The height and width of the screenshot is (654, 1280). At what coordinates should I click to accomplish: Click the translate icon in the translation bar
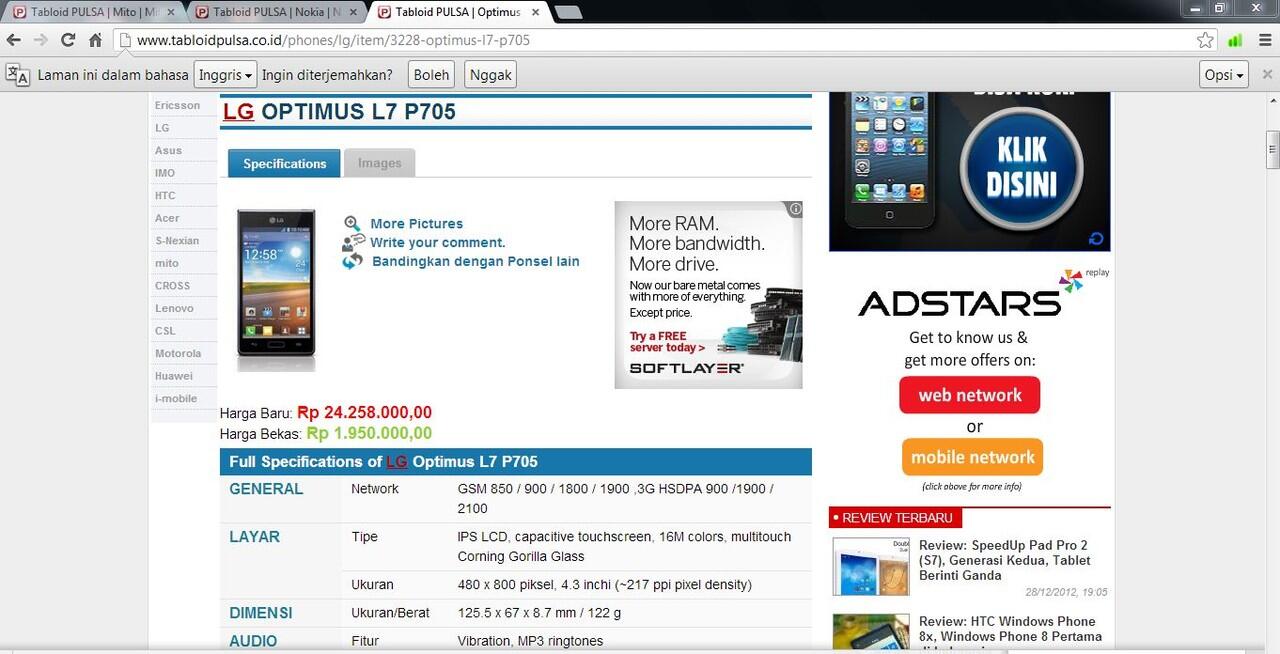click(18, 75)
